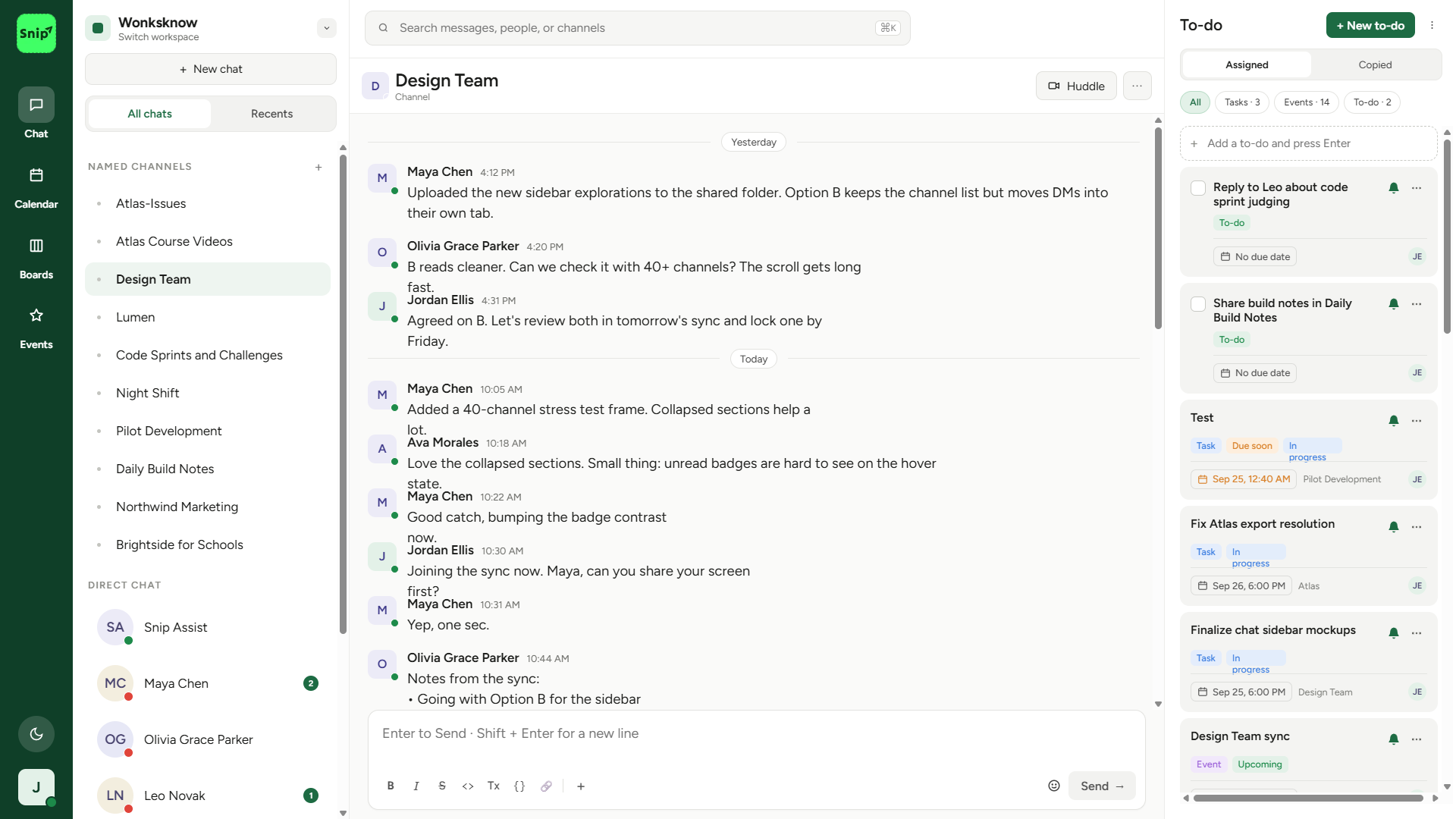The image size is (1456, 819).
Task: Insert inline code with the angle brackets icon
Action: point(468,786)
